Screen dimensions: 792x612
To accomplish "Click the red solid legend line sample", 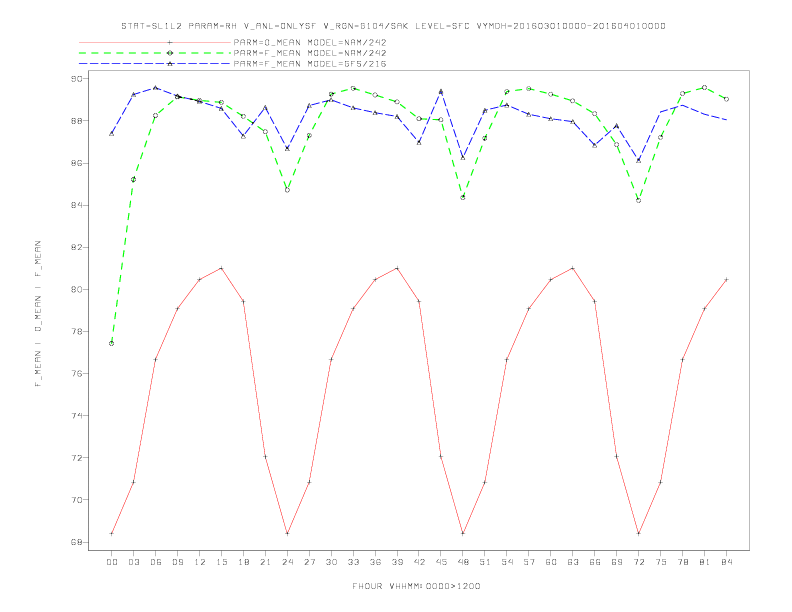I will [155, 42].
